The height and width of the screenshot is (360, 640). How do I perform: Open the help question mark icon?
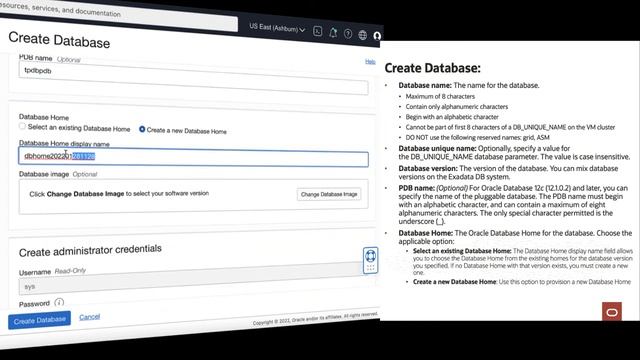[x=348, y=34]
